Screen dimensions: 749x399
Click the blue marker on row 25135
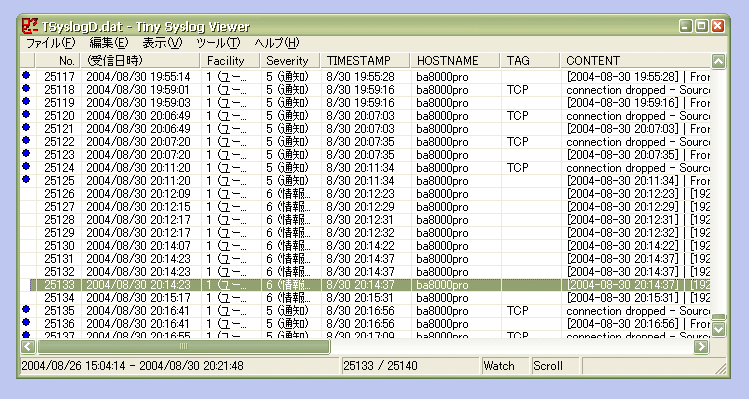26,309
